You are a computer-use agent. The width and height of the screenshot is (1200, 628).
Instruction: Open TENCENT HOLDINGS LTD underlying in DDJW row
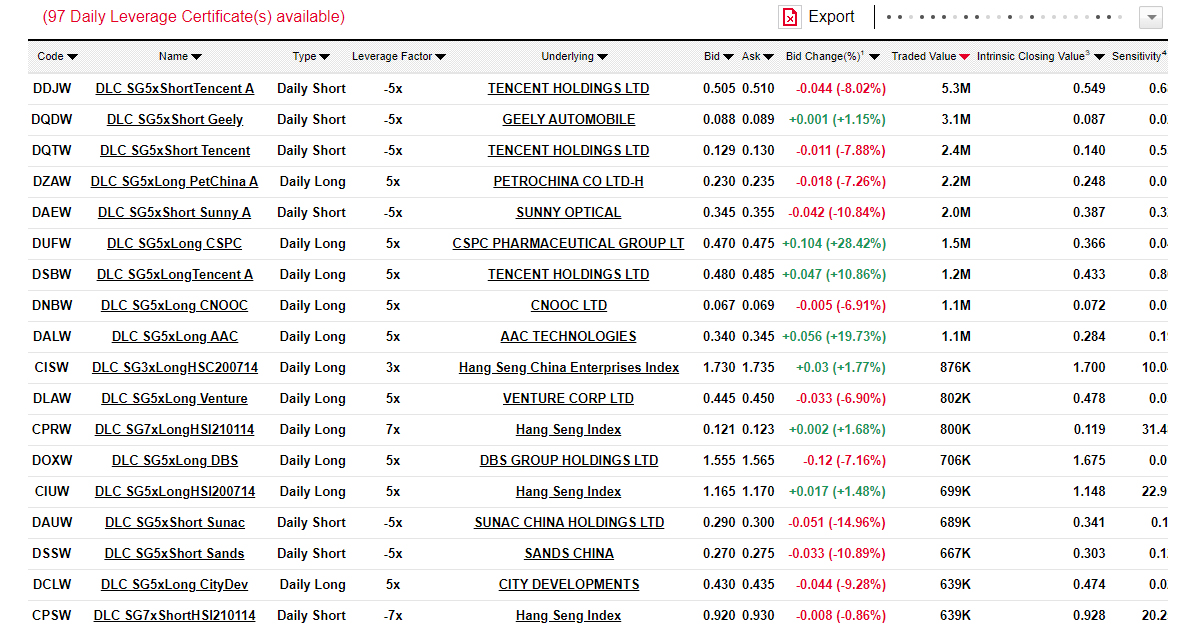click(x=569, y=89)
